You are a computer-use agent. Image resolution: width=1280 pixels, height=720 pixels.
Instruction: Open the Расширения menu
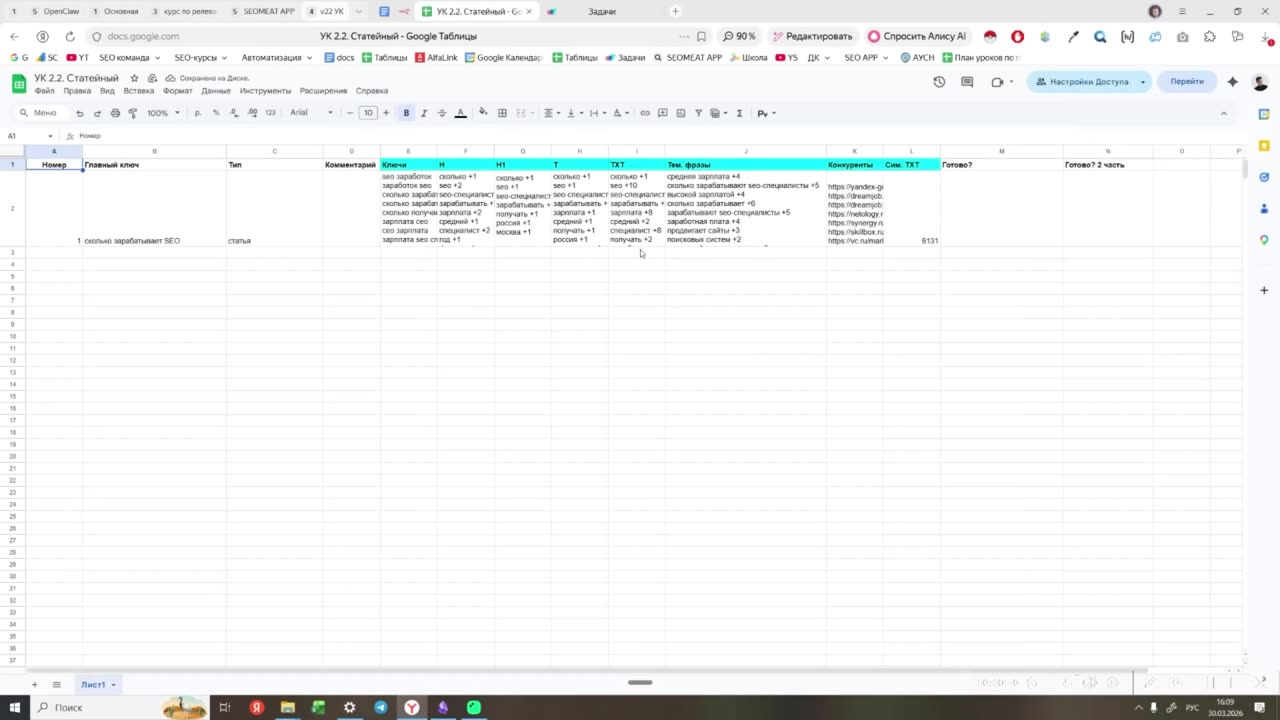323,91
